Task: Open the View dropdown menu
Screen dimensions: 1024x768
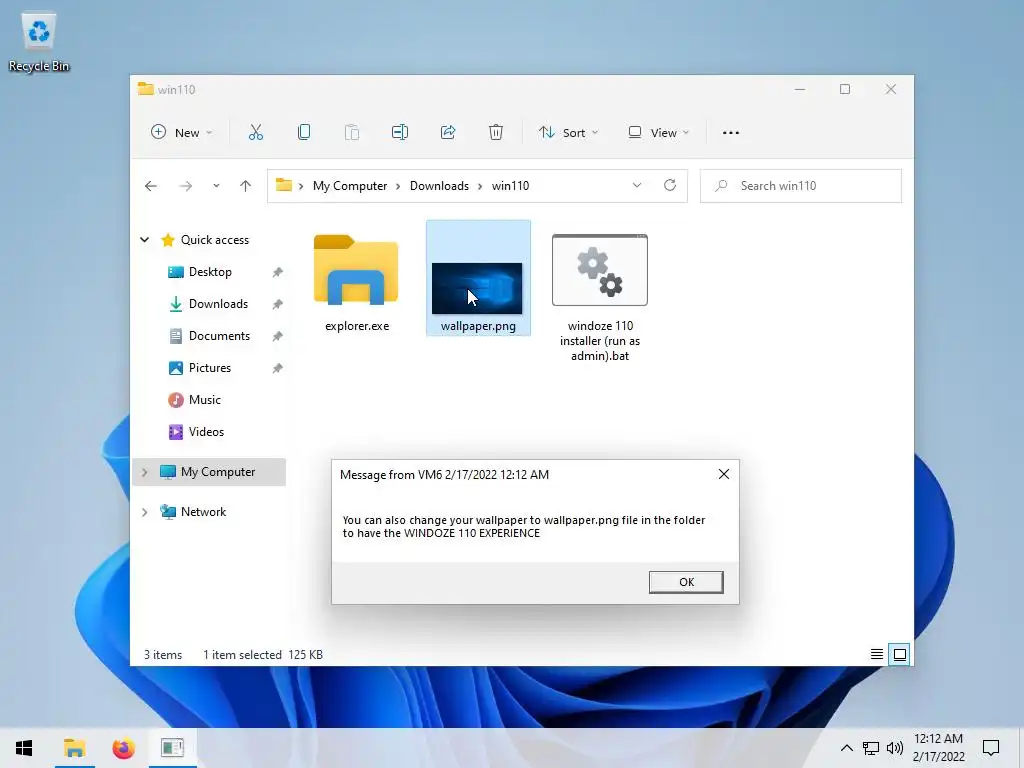Action: coord(658,133)
